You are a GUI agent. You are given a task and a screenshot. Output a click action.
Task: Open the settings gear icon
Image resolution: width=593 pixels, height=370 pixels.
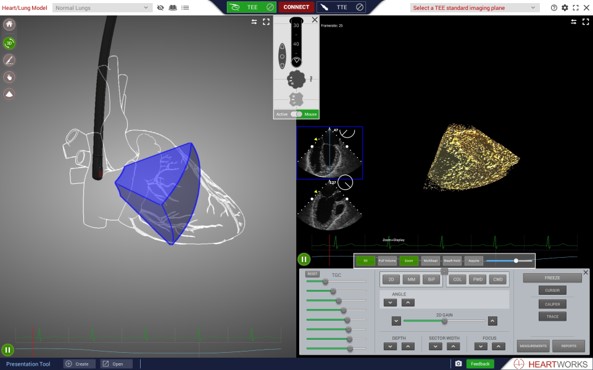click(x=565, y=8)
